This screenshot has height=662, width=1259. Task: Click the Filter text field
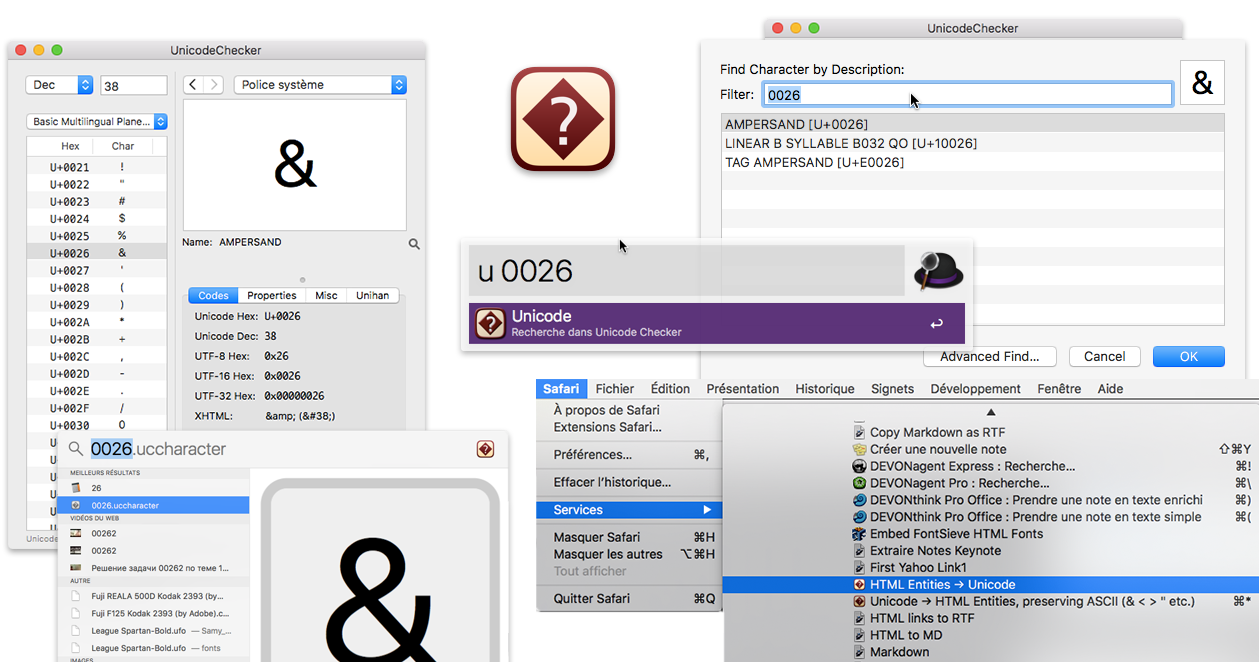[x=967, y=95]
